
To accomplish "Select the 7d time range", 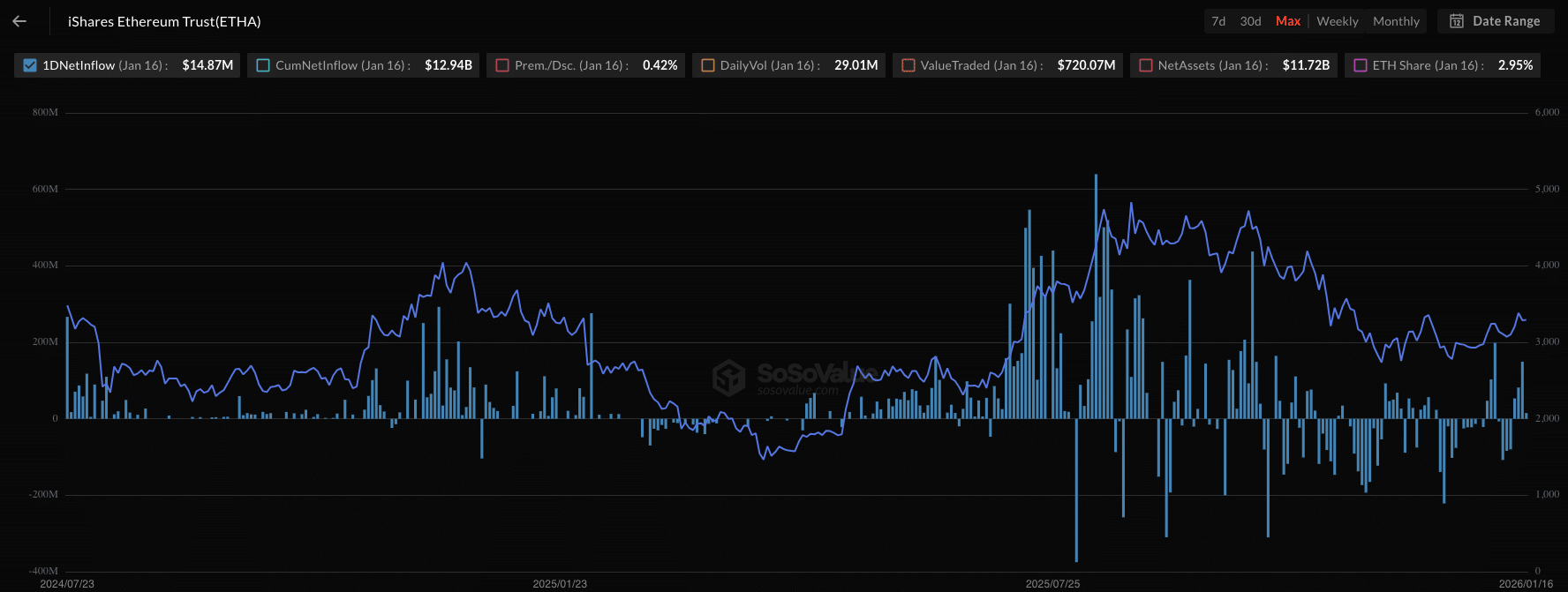I will tap(1218, 21).
